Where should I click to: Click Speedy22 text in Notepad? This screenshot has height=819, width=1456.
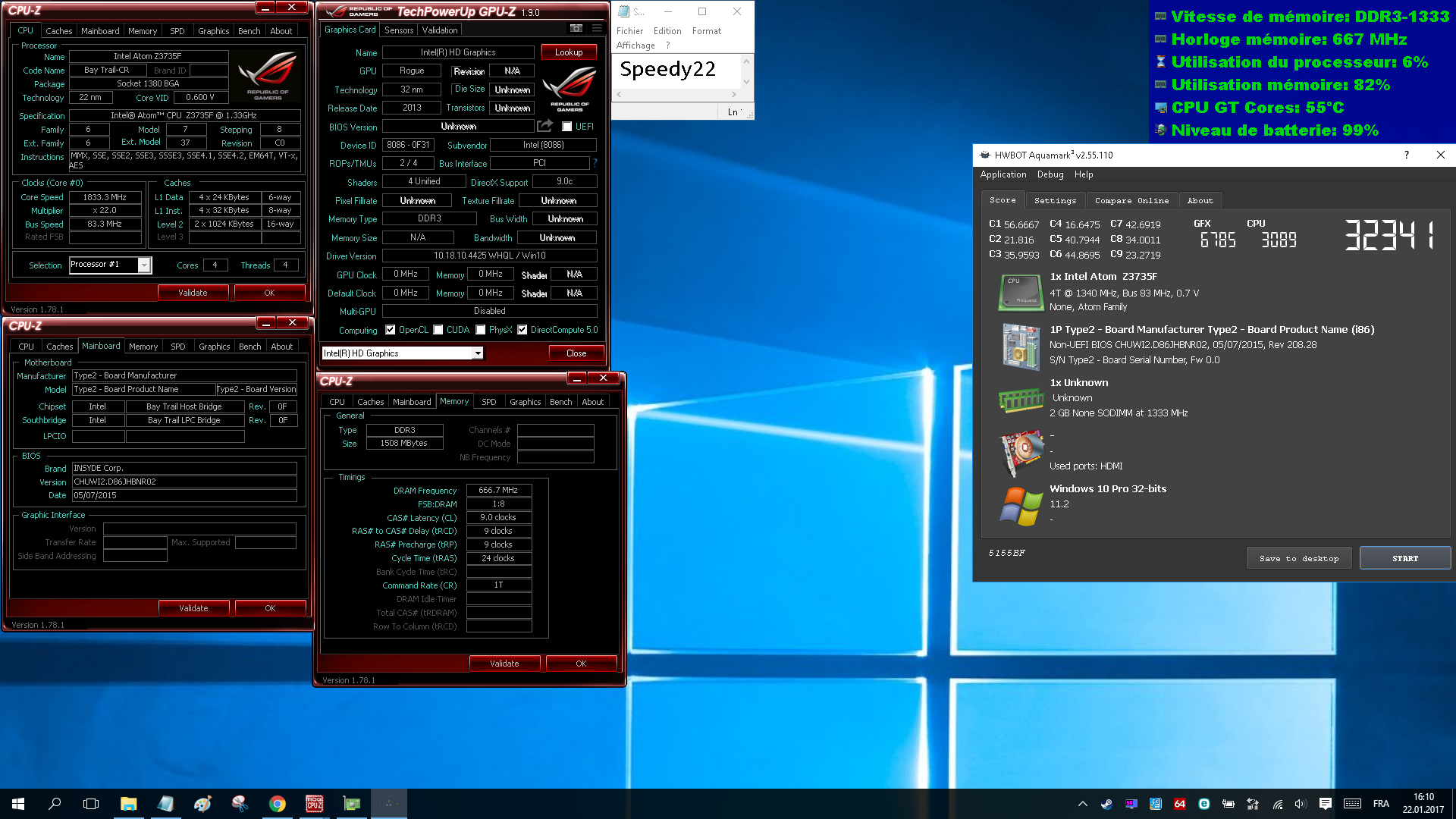667,69
